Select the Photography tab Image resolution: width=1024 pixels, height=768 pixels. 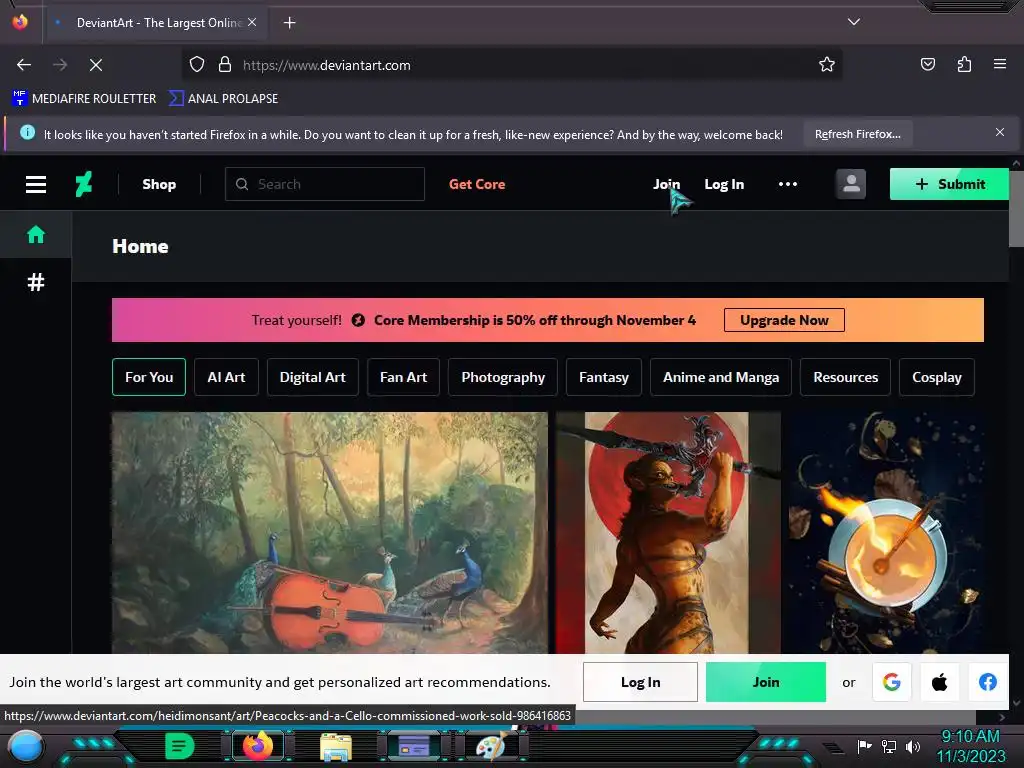click(503, 377)
